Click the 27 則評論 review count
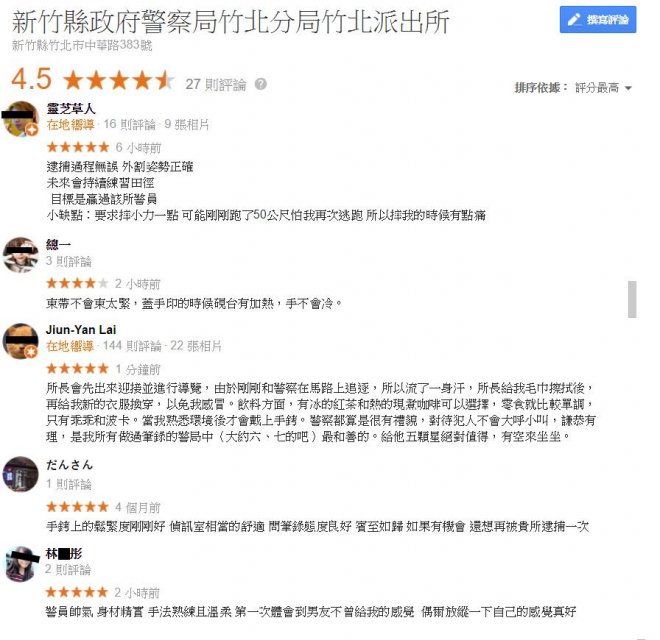 coord(216,84)
